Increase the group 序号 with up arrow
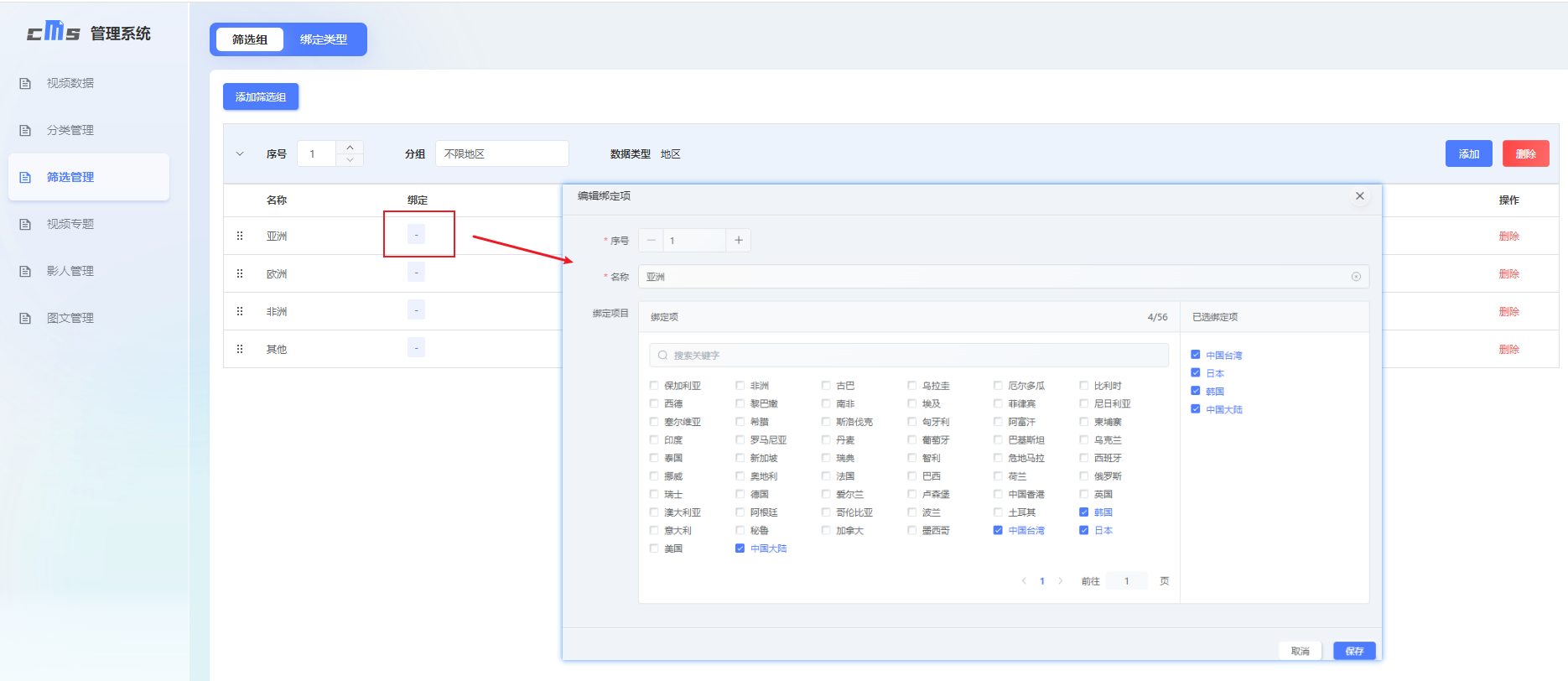Viewport: 1568px width, 681px height. click(350, 148)
